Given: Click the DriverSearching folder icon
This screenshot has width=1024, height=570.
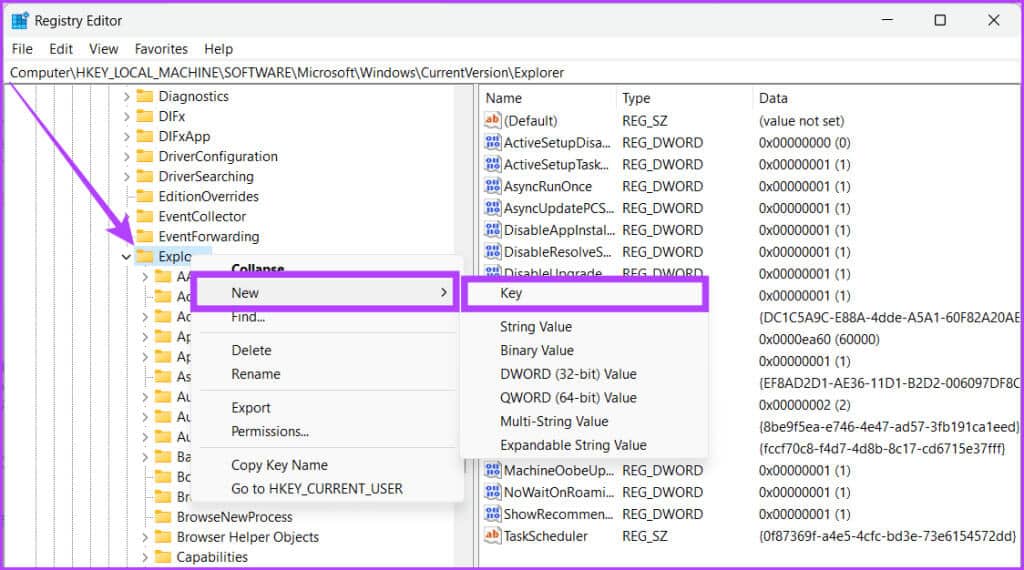Looking at the screenshot, I should tap(144, 176).
